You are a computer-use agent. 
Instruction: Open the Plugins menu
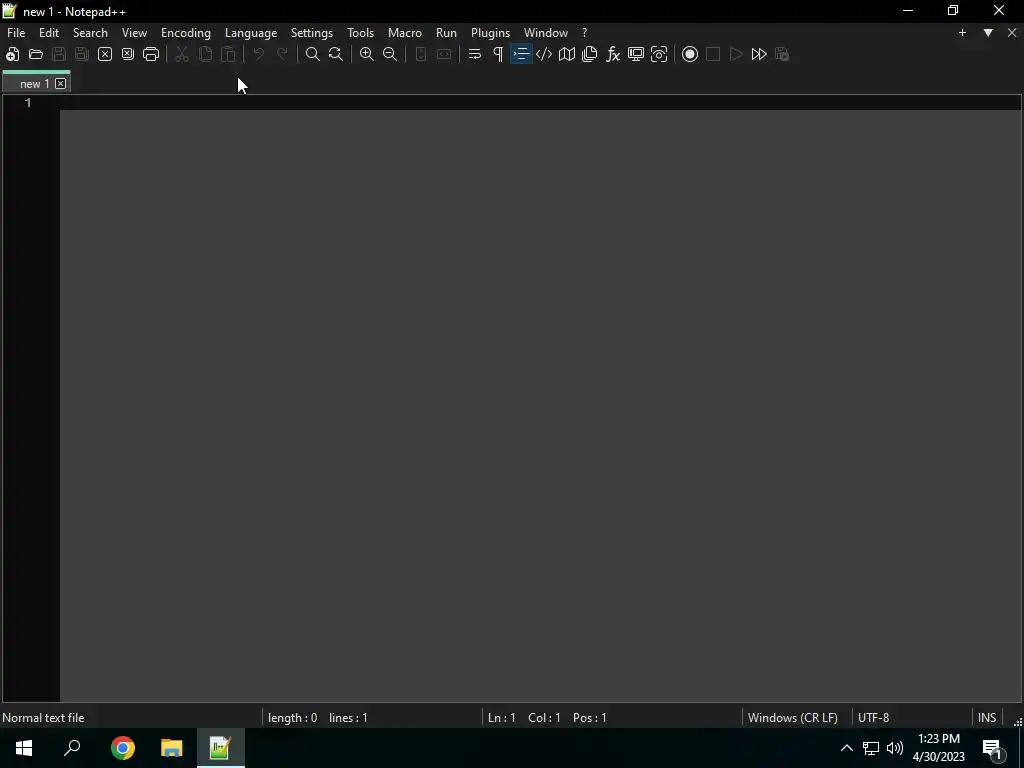click(490, 33)
